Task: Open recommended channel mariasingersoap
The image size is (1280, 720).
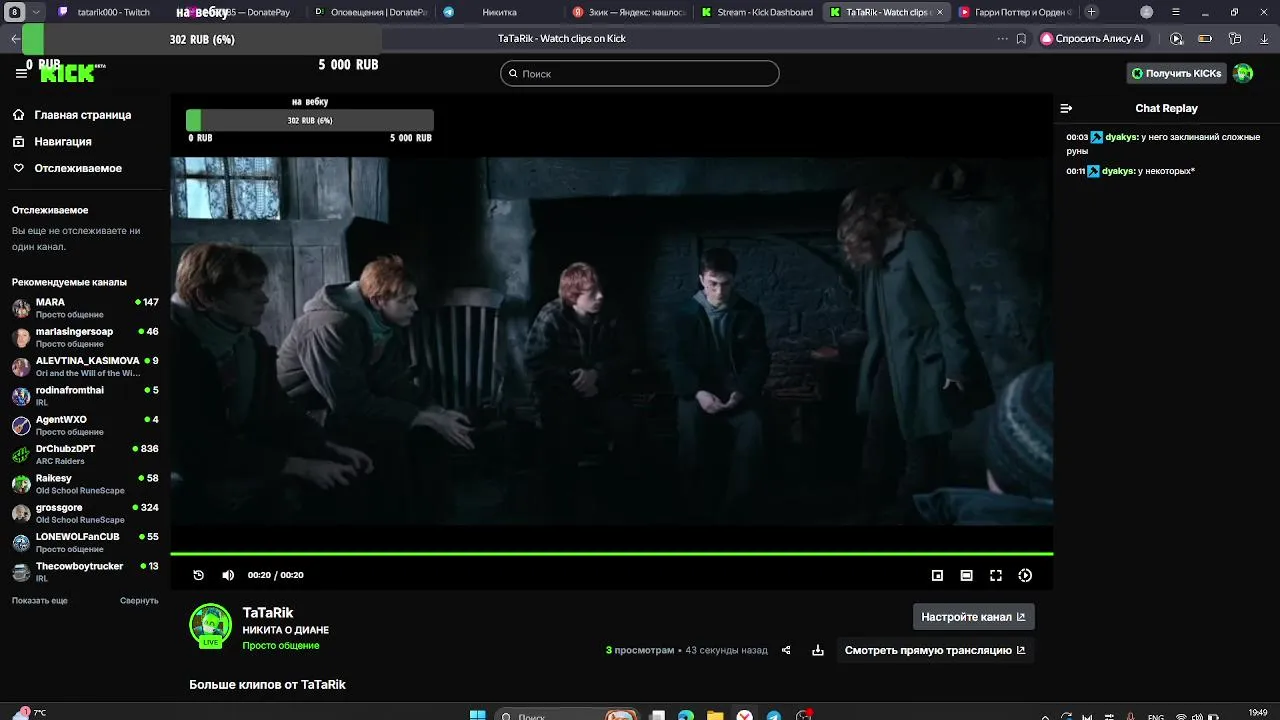Action: [85, 337]
